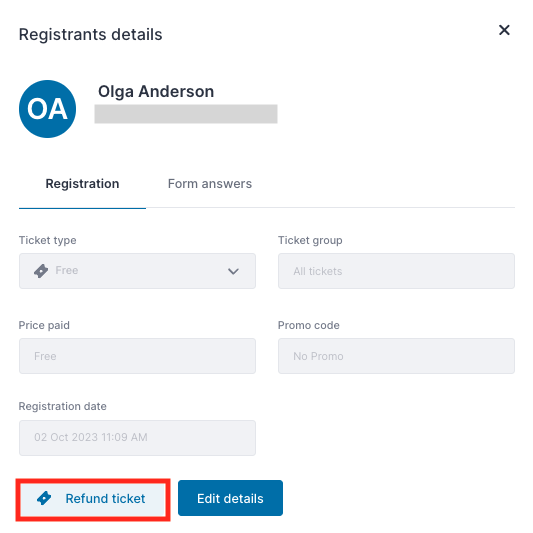Click the ticket icon on Refund ticket button
533x533 pixels.
(x=44, y=498)
